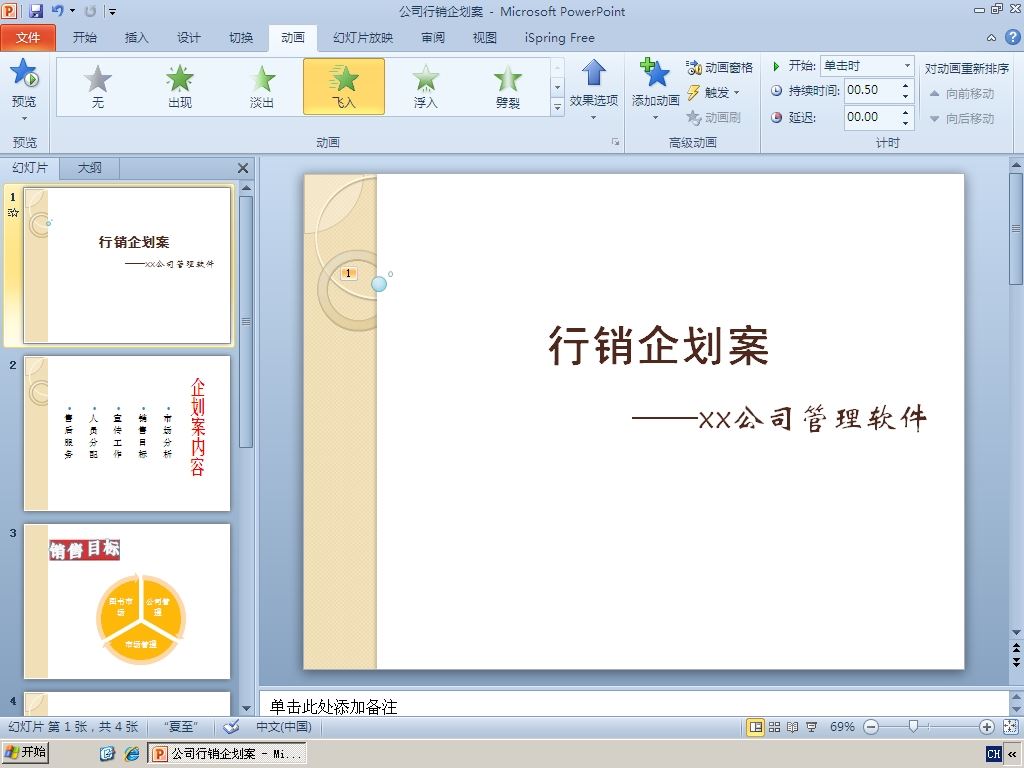Click the Preview (预览) star icon
The image size is (1024, 768).
tap(24, 73)
